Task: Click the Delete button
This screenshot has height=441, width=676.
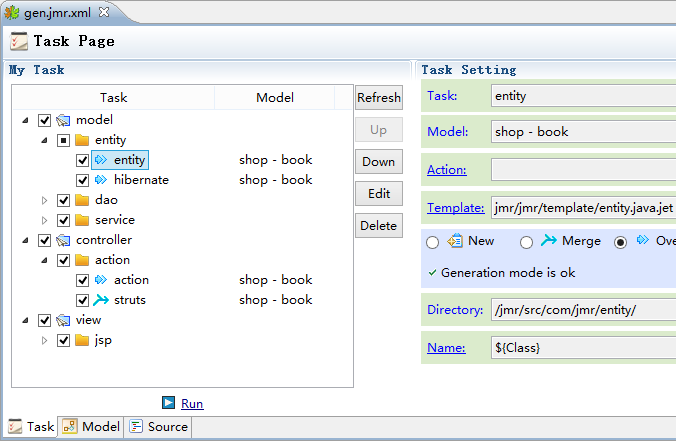Action: (x=379, y=225)
